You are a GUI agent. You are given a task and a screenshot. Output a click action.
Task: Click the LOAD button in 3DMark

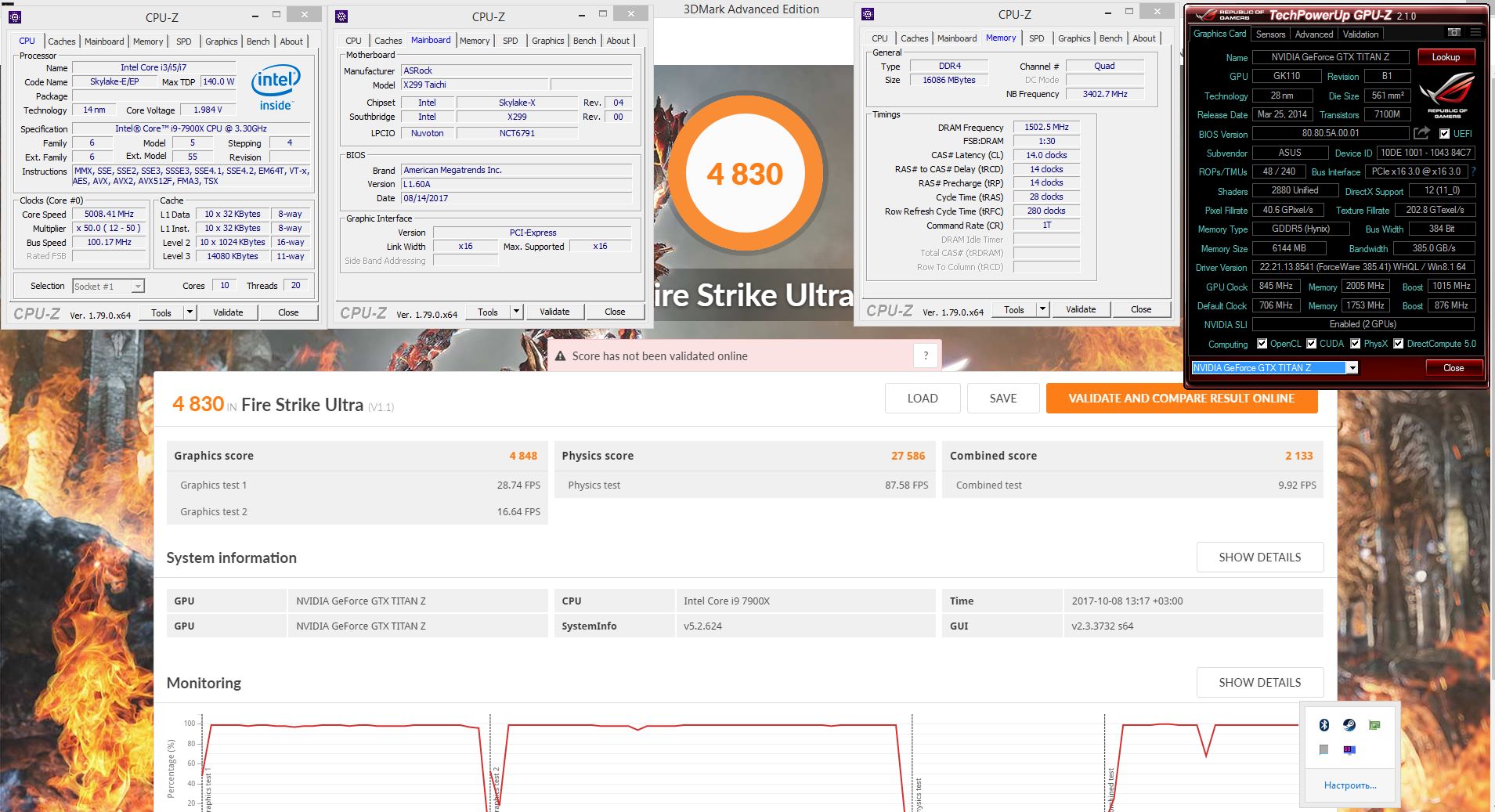tap(923, 398)
